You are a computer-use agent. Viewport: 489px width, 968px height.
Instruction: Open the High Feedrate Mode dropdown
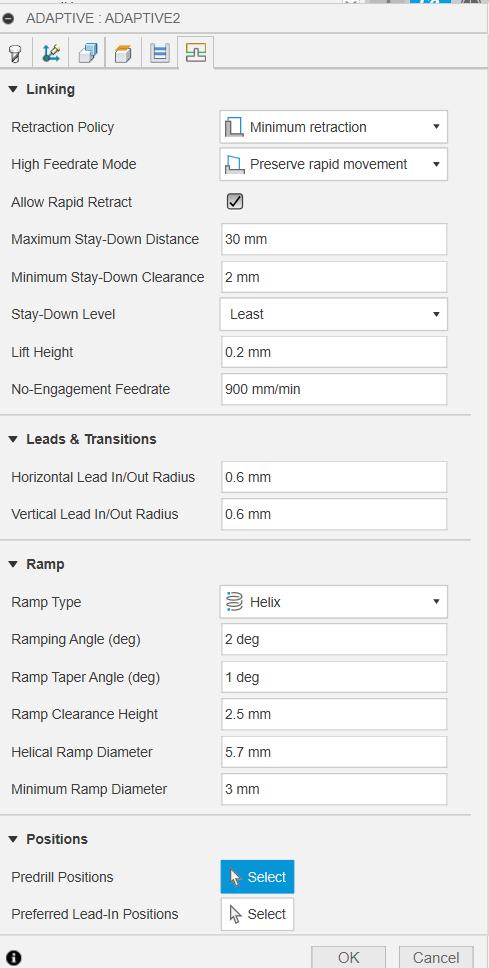tap(333, 164)
